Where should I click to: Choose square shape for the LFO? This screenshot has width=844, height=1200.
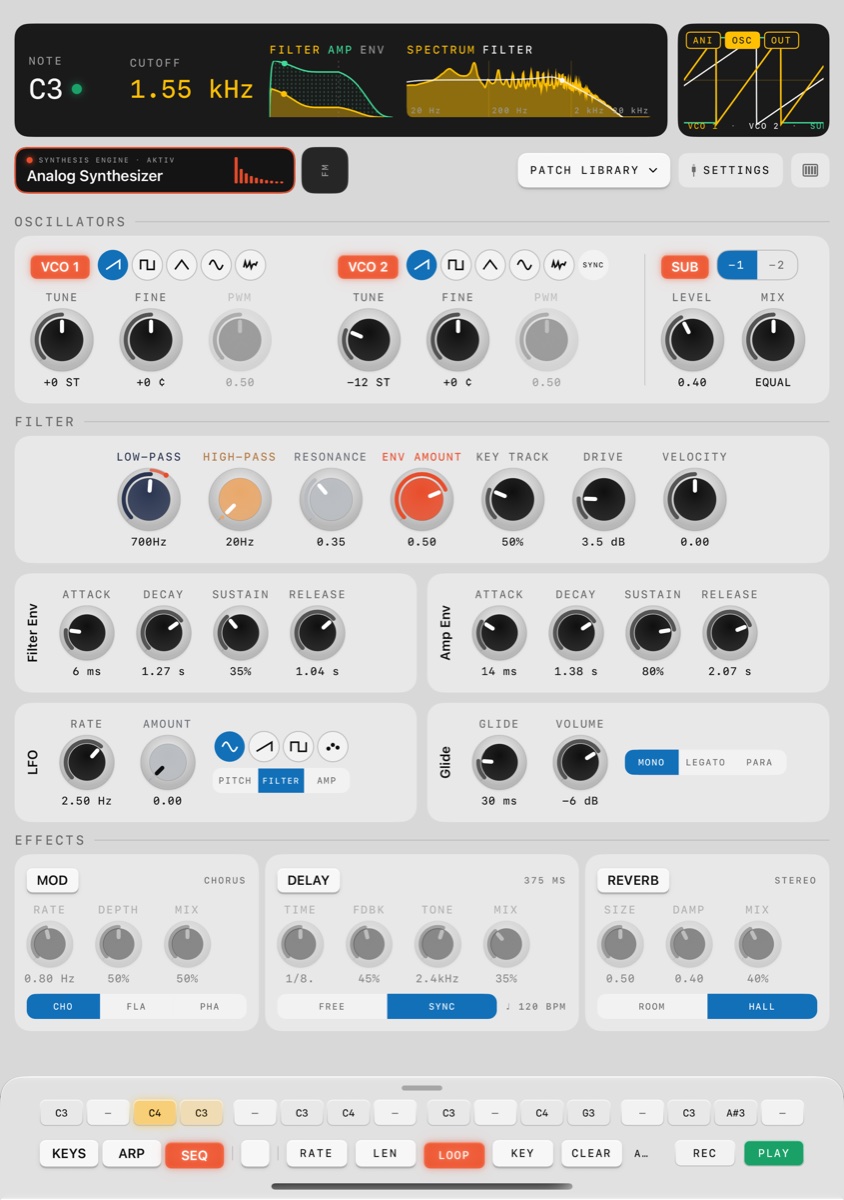coord(298,746)
